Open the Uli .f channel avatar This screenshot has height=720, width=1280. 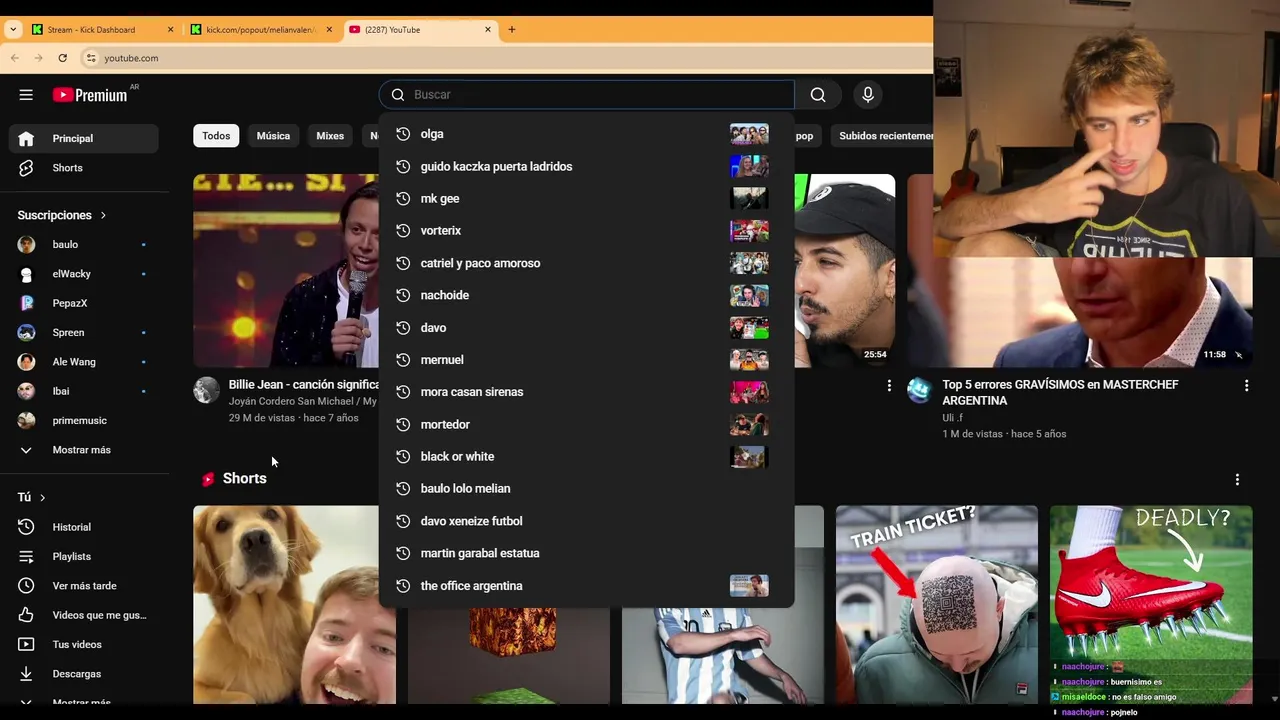pos(919,390)
